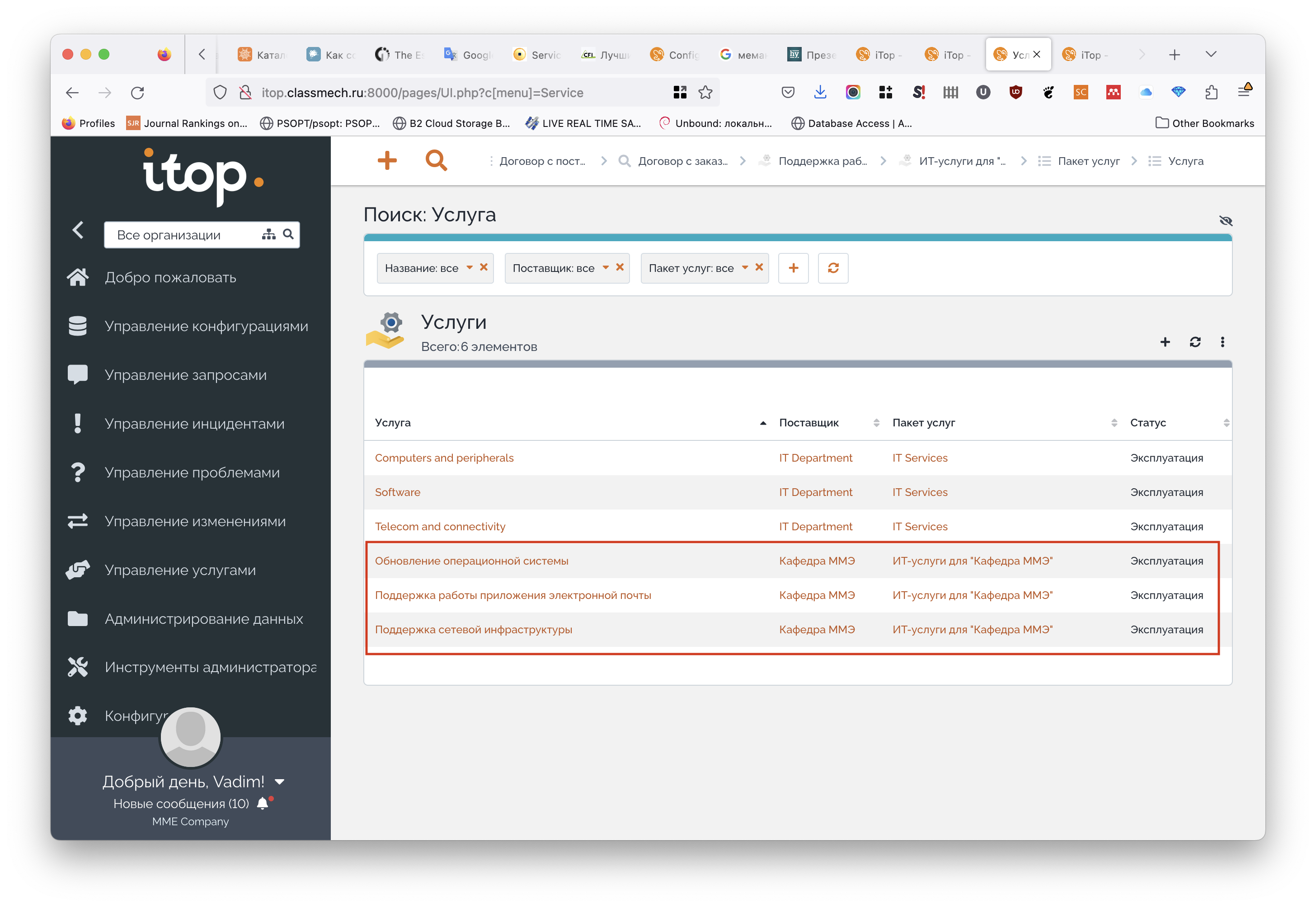The image size is (1316, 907).
Task: Expand the user menu next to Добрый день, Vadim!
Action: click(279, 782)
